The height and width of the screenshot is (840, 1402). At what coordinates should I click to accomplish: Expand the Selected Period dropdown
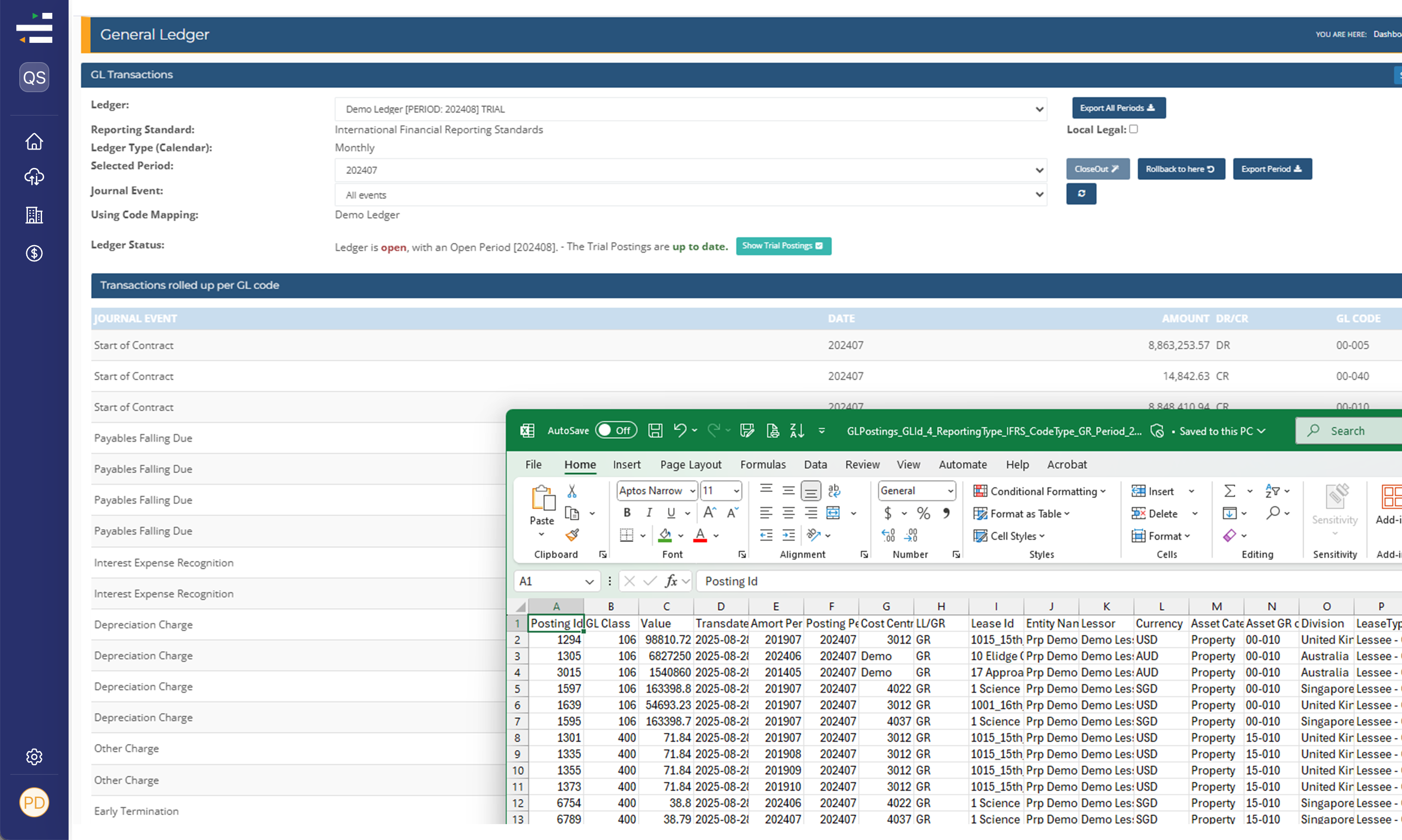[x=690, y=170]
